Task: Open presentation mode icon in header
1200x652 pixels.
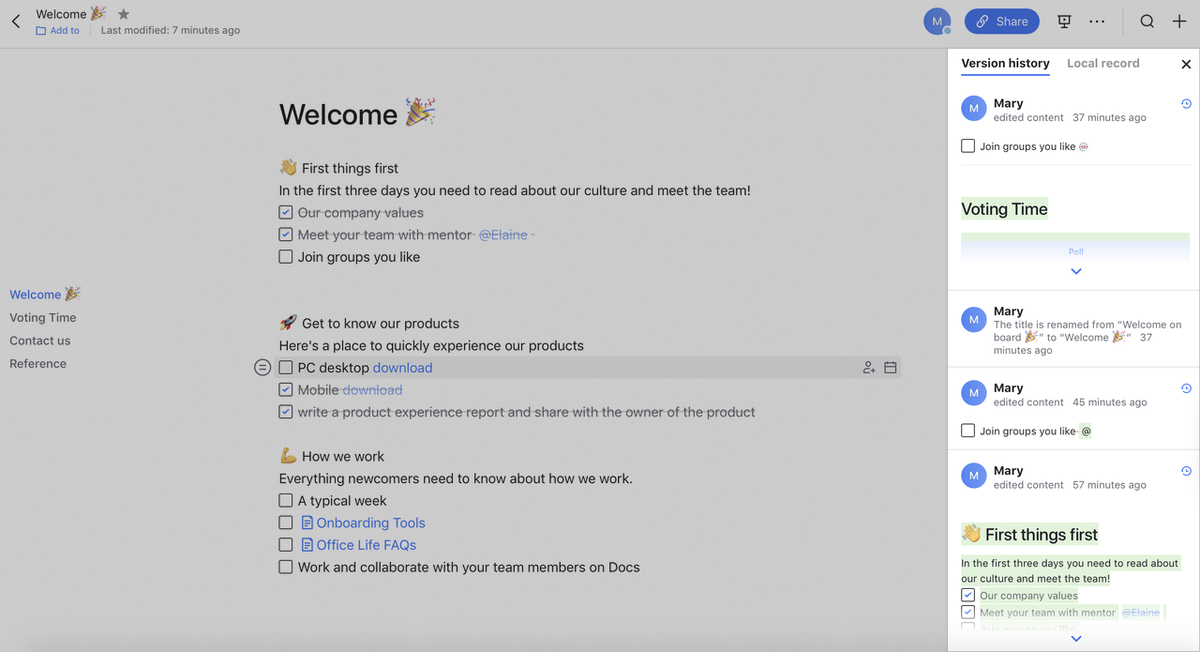Action: tap(1065, 21)
